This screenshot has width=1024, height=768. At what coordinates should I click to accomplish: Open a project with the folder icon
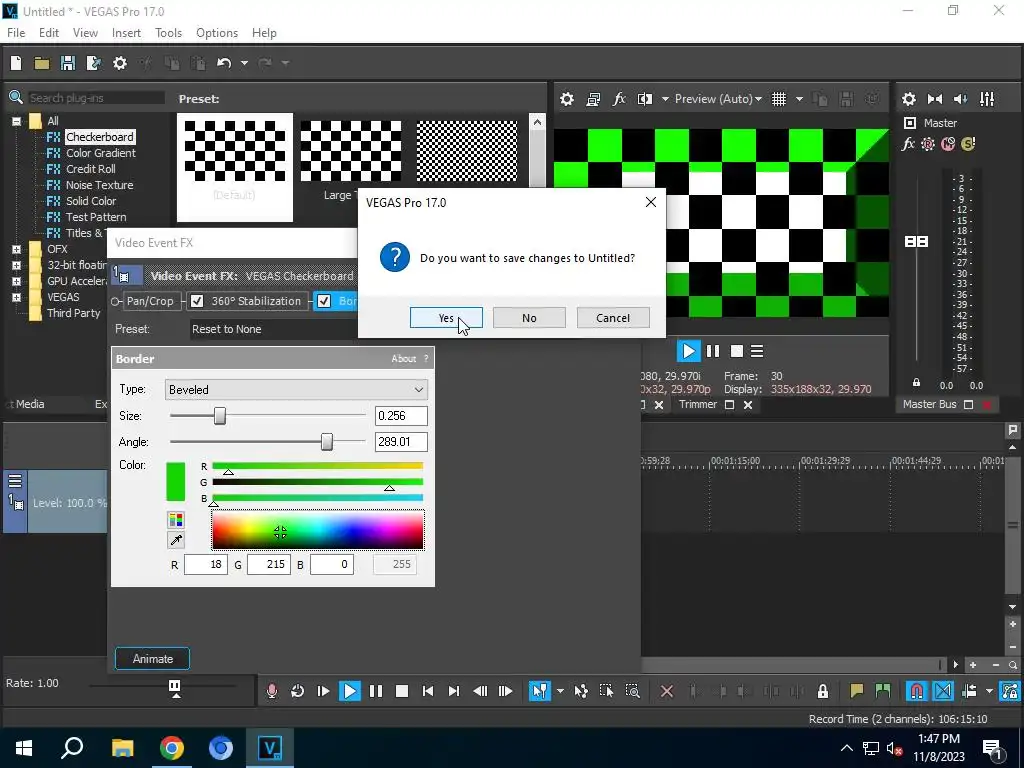click(42, 63)
